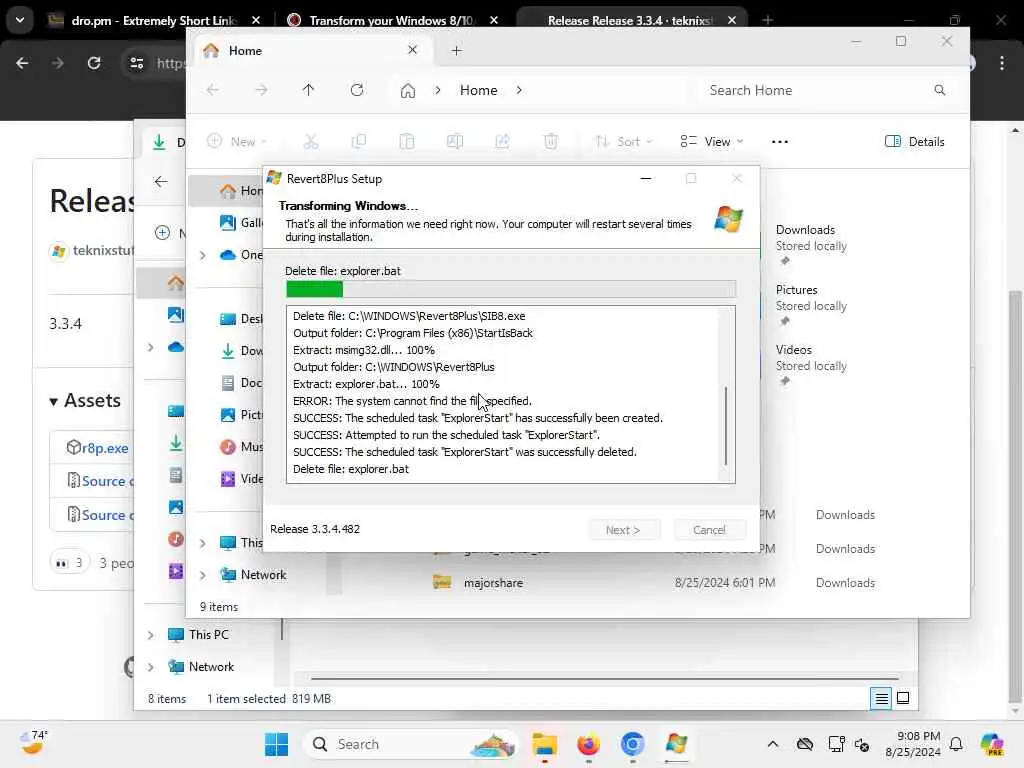Go forward in the Home File Explorer window
Image resolution: width=1024 pixels, height=768 pixels.
coord(261,89)
